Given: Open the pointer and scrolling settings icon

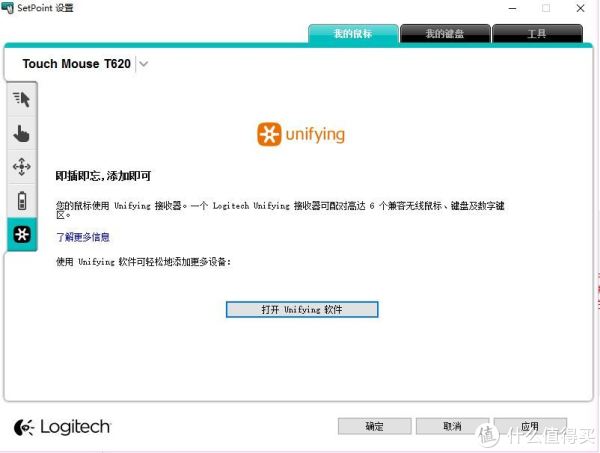Looking at the screenshot, I should click(x=22, y=99).
